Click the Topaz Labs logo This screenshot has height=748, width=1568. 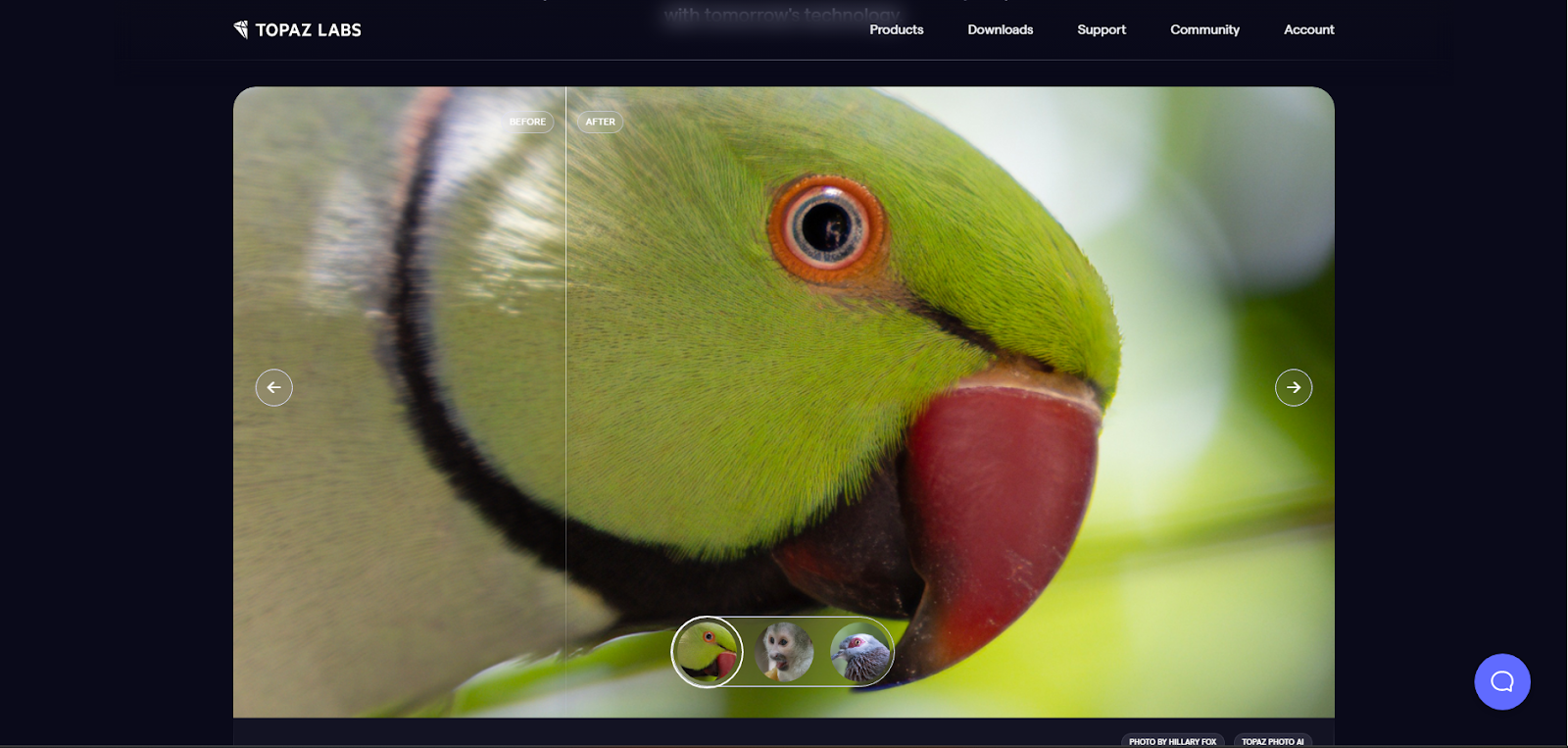298,29
